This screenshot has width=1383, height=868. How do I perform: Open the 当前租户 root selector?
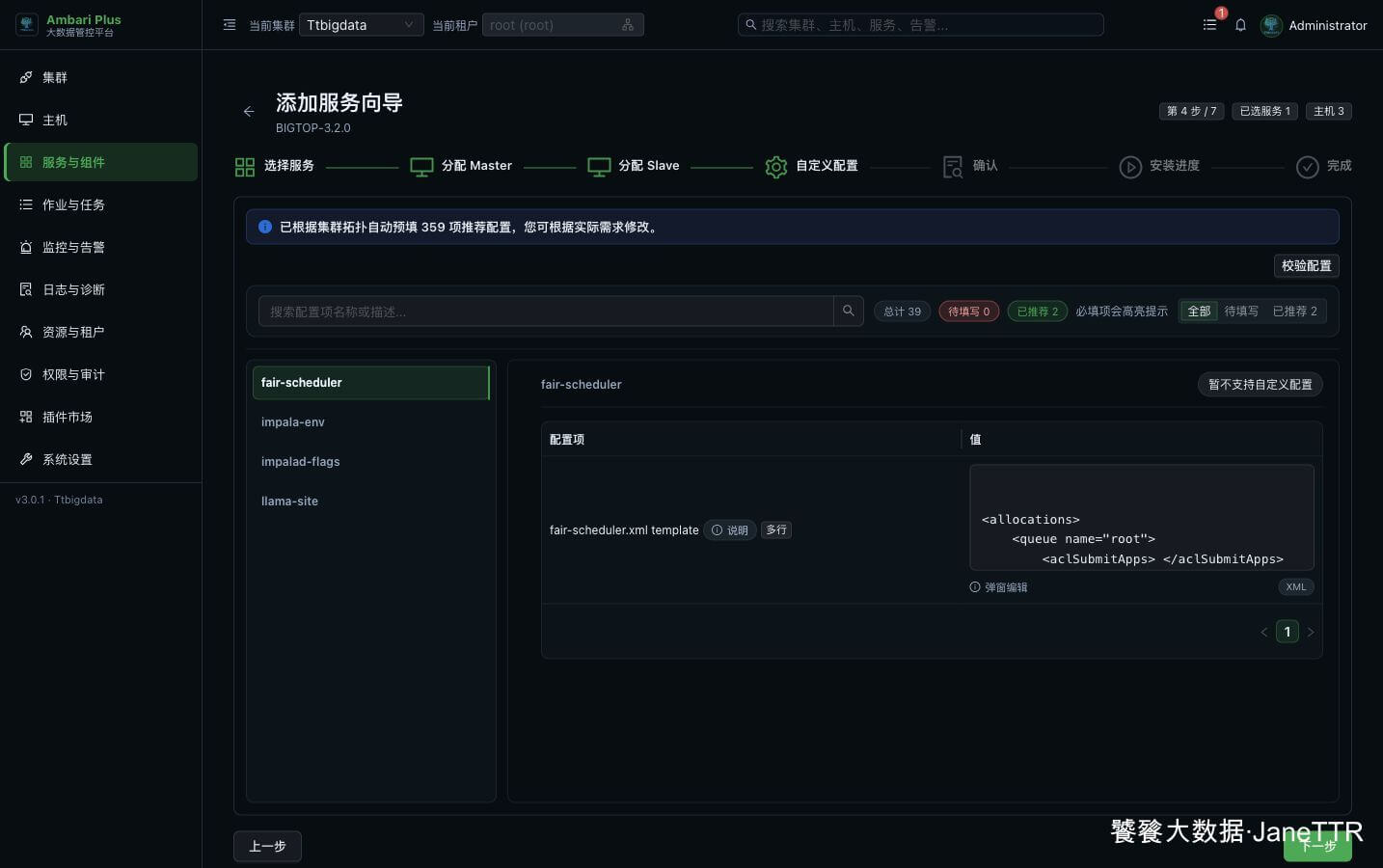[562, 25]
